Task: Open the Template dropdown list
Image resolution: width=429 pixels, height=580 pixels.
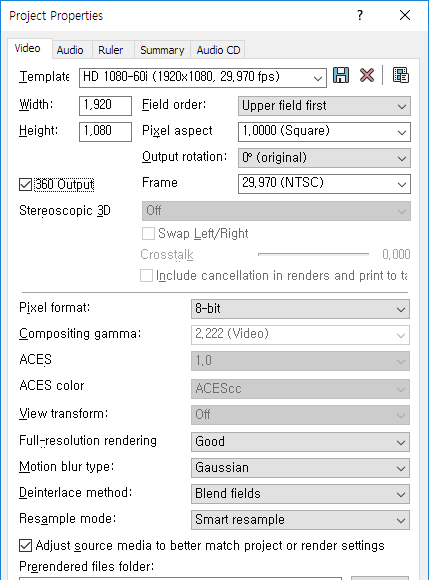Action: (203, 78)
